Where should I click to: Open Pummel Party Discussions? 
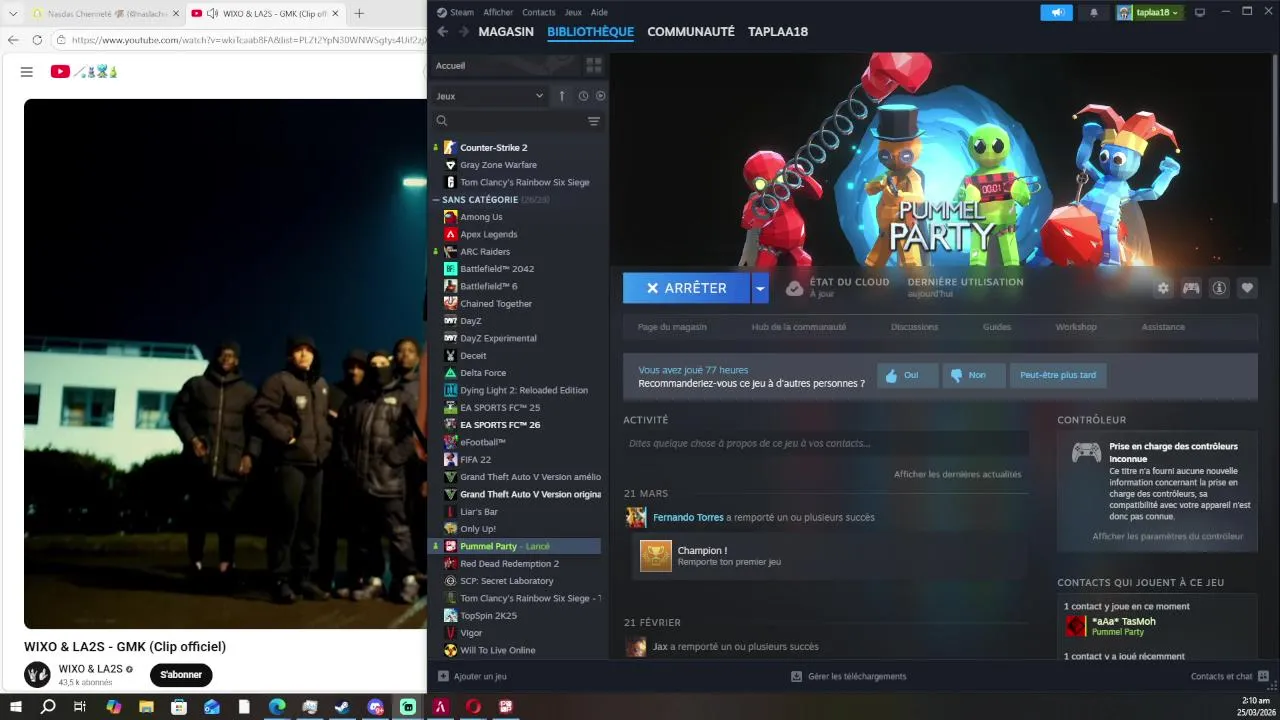coord(915,327)
